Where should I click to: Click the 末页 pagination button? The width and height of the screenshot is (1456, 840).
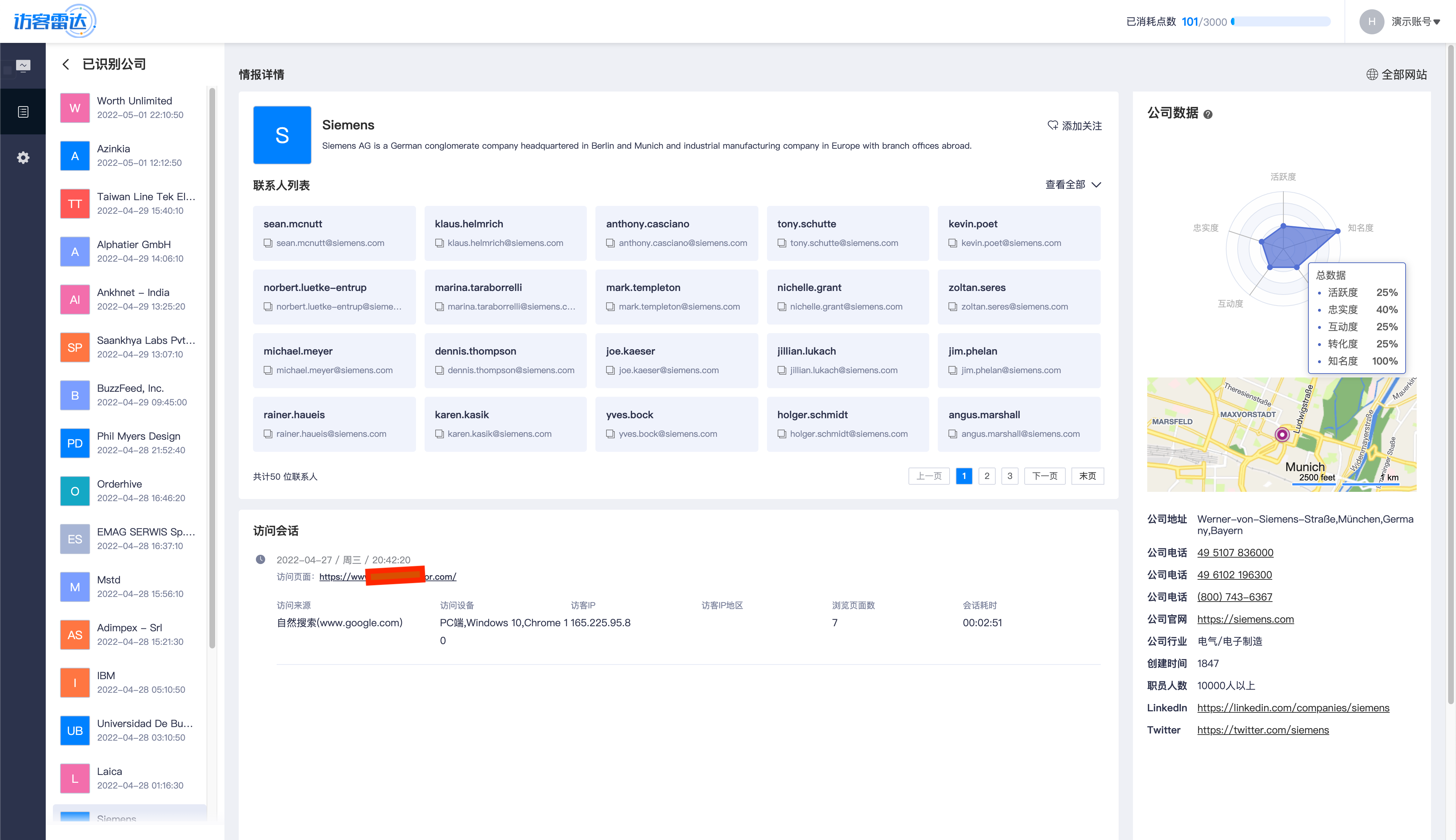pos(1088,476)
